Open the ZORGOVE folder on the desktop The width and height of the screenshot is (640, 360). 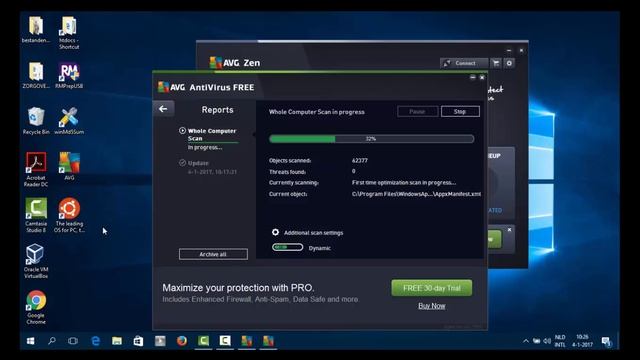[36, 75]
